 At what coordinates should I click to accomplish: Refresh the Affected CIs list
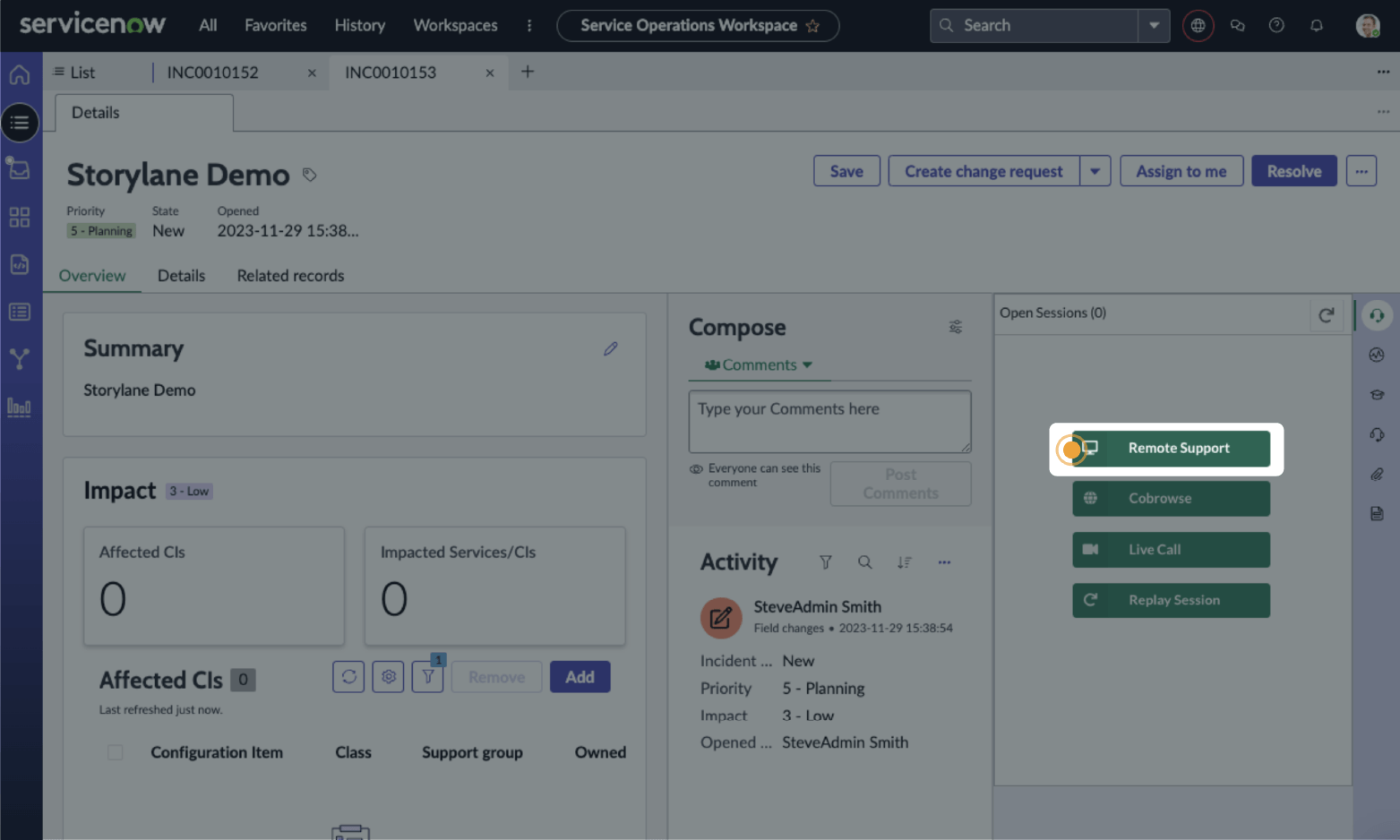pos(348,677)
